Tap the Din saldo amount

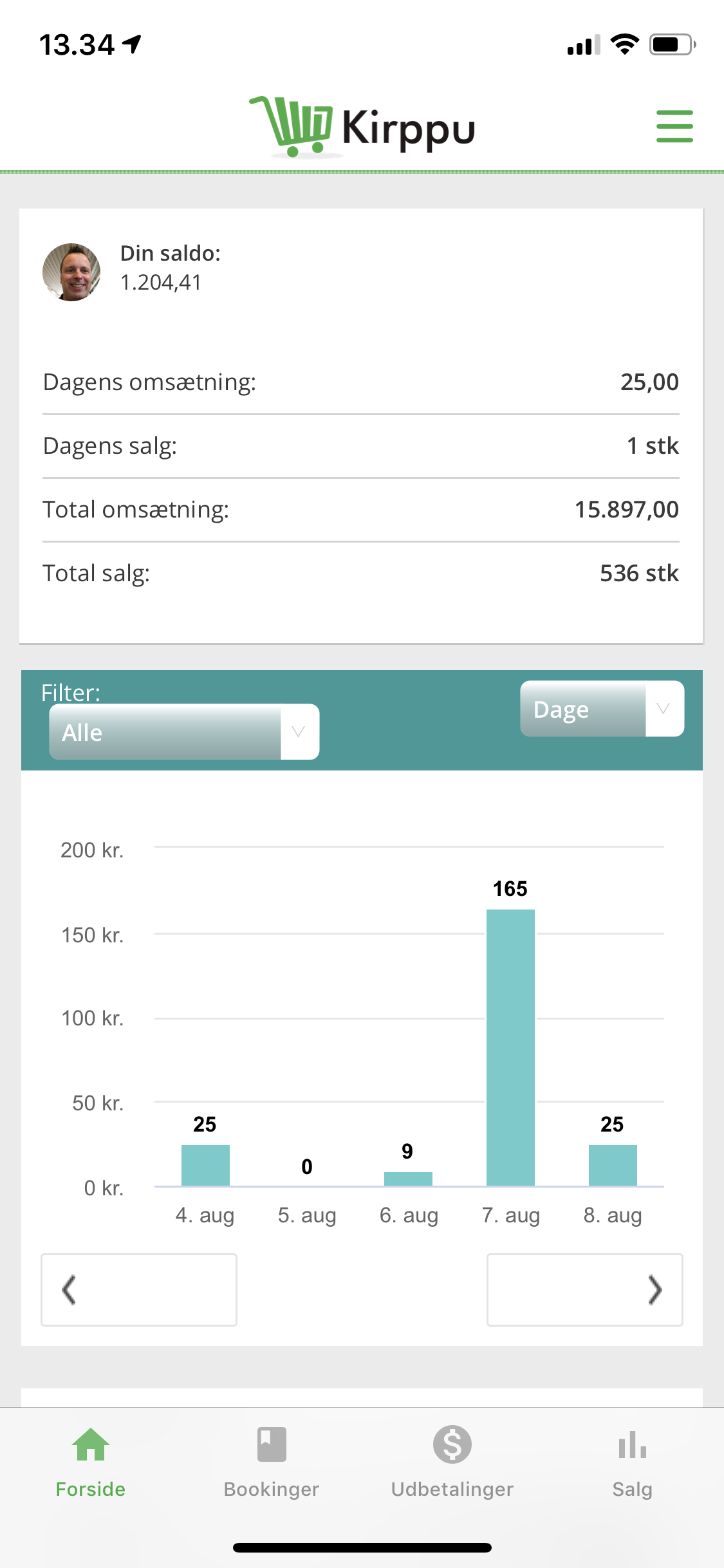click(x=161, y=283)
